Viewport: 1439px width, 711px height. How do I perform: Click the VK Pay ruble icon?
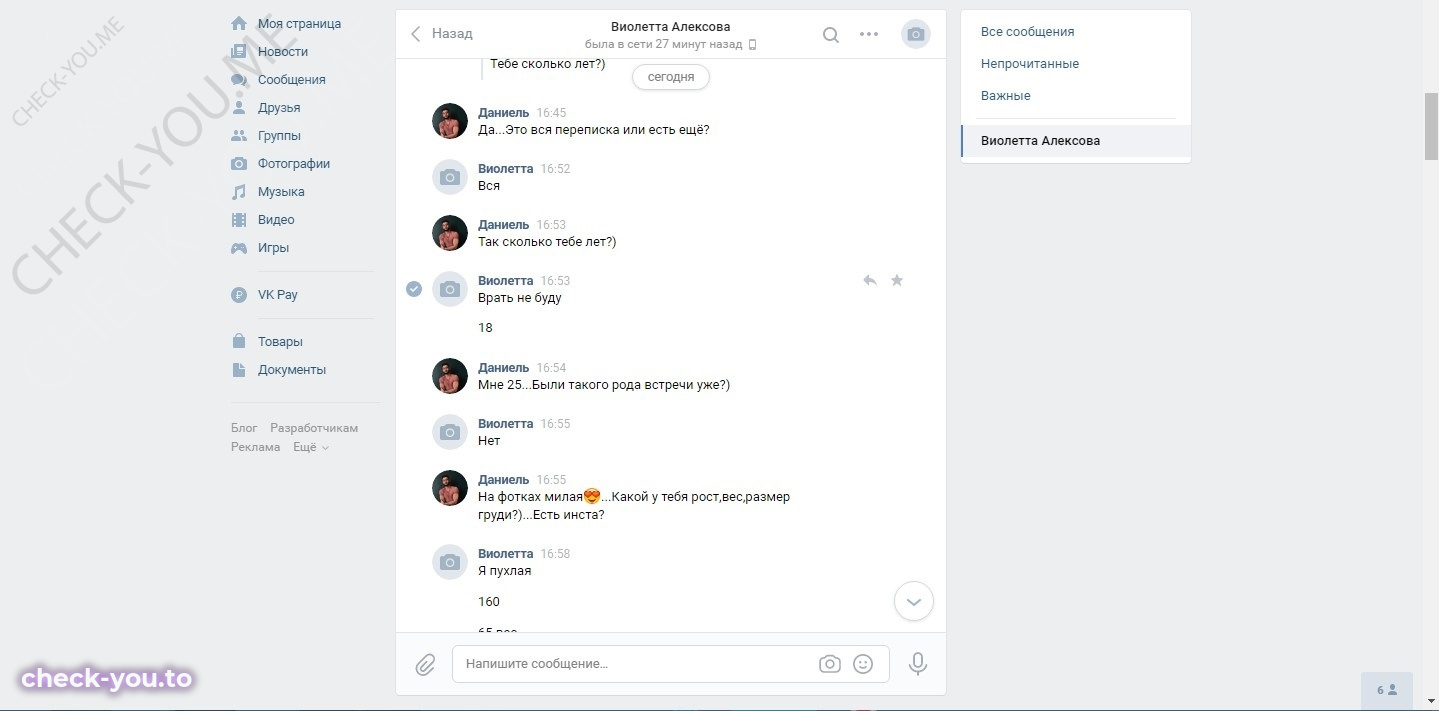pos(239,295)
